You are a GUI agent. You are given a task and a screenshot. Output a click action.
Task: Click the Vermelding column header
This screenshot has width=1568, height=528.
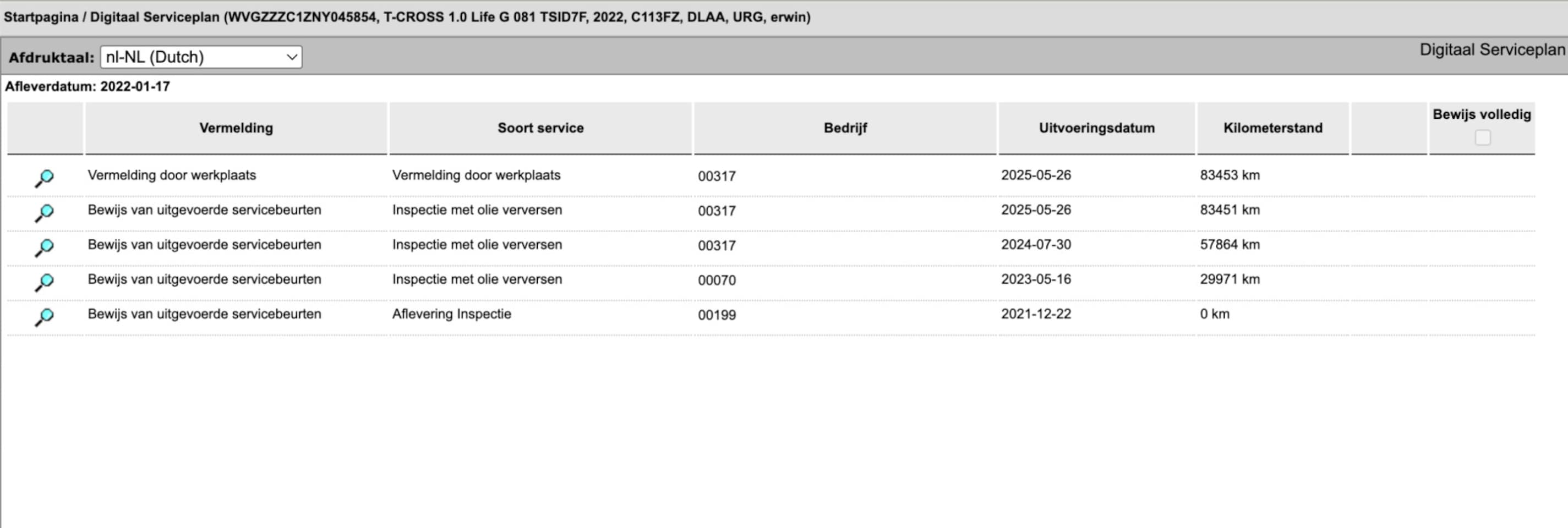point(236,128)
